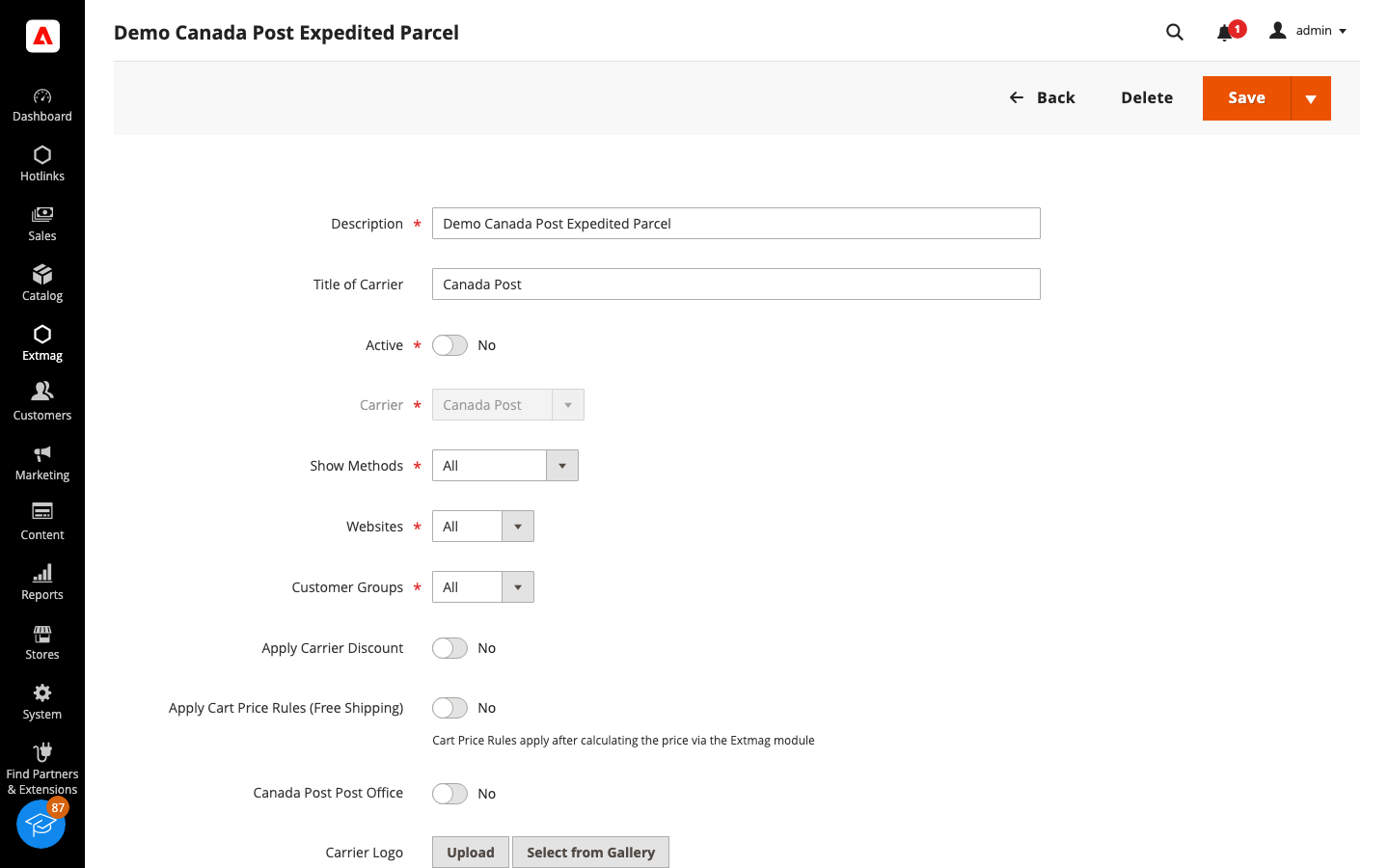Click the Upload carrier logo button
1389x868 pixels.
471,853
